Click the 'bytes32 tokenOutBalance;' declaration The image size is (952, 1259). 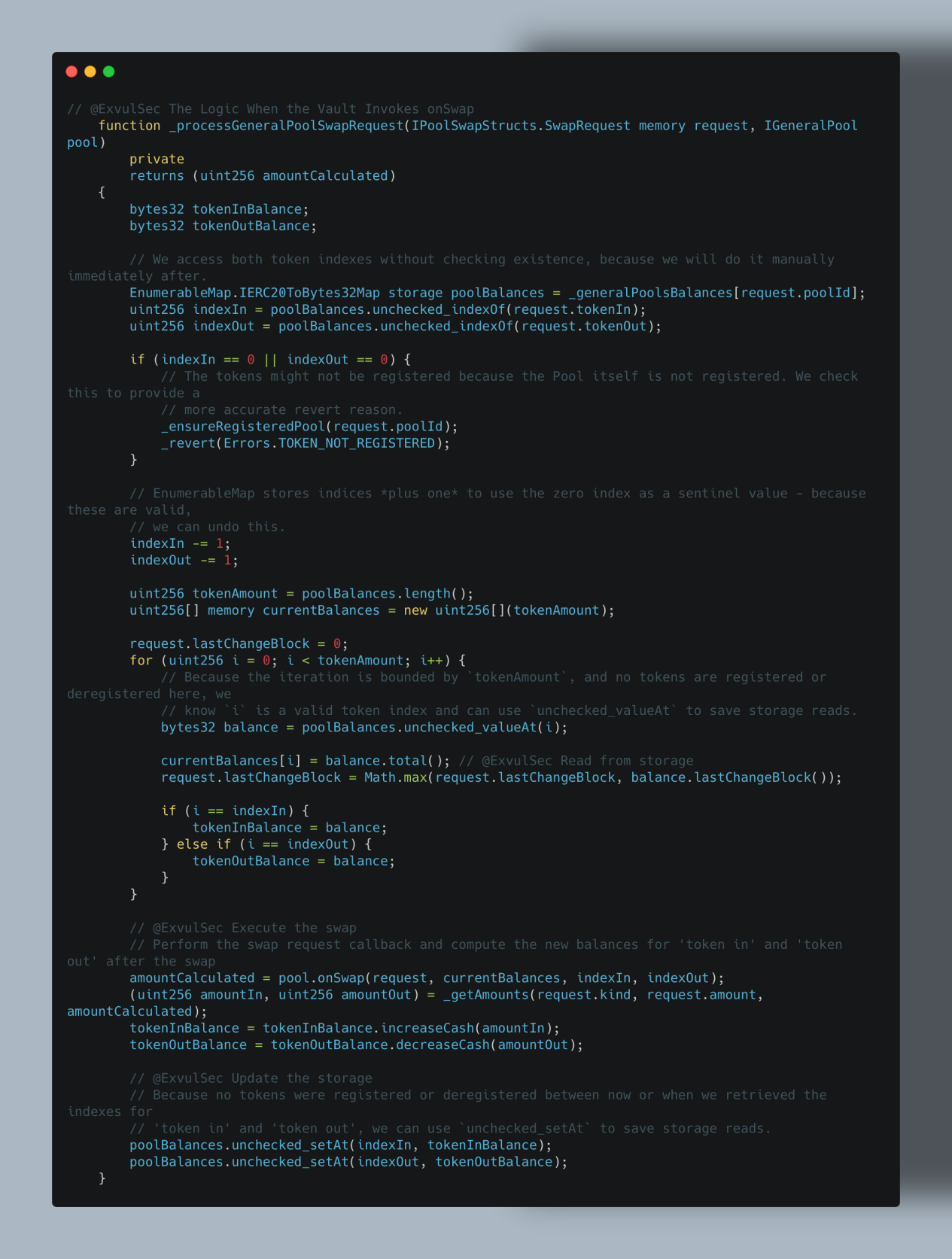point(223,226)
